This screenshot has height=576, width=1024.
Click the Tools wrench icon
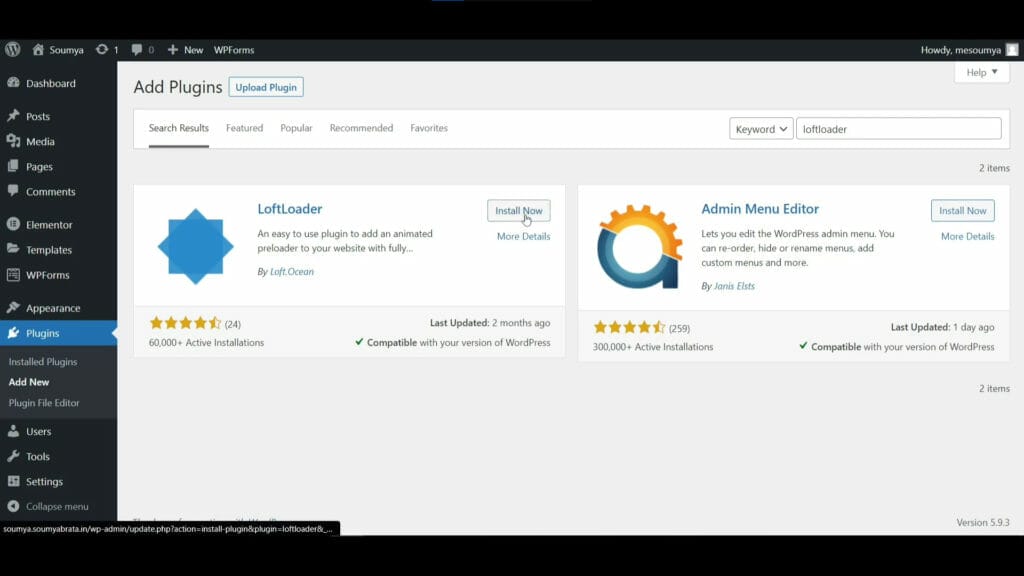coord(14,456)
